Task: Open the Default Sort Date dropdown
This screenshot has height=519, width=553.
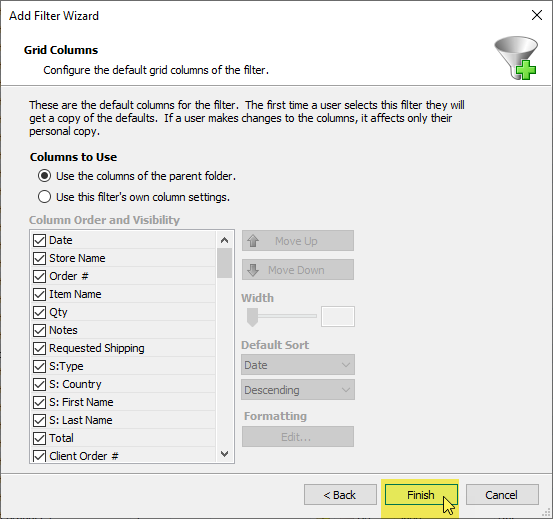Action: point(298,365)
